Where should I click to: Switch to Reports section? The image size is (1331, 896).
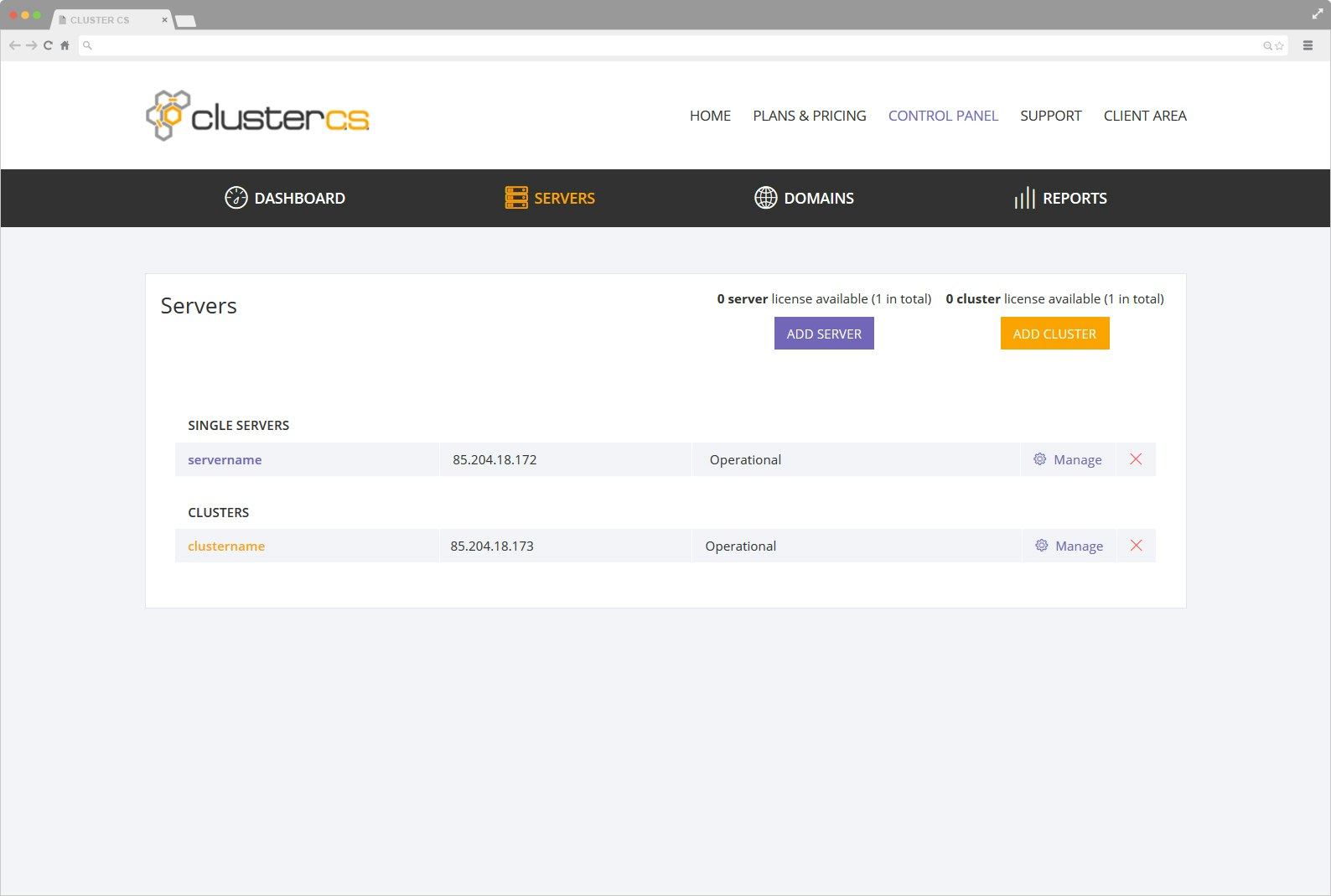tap(1060, 198)
